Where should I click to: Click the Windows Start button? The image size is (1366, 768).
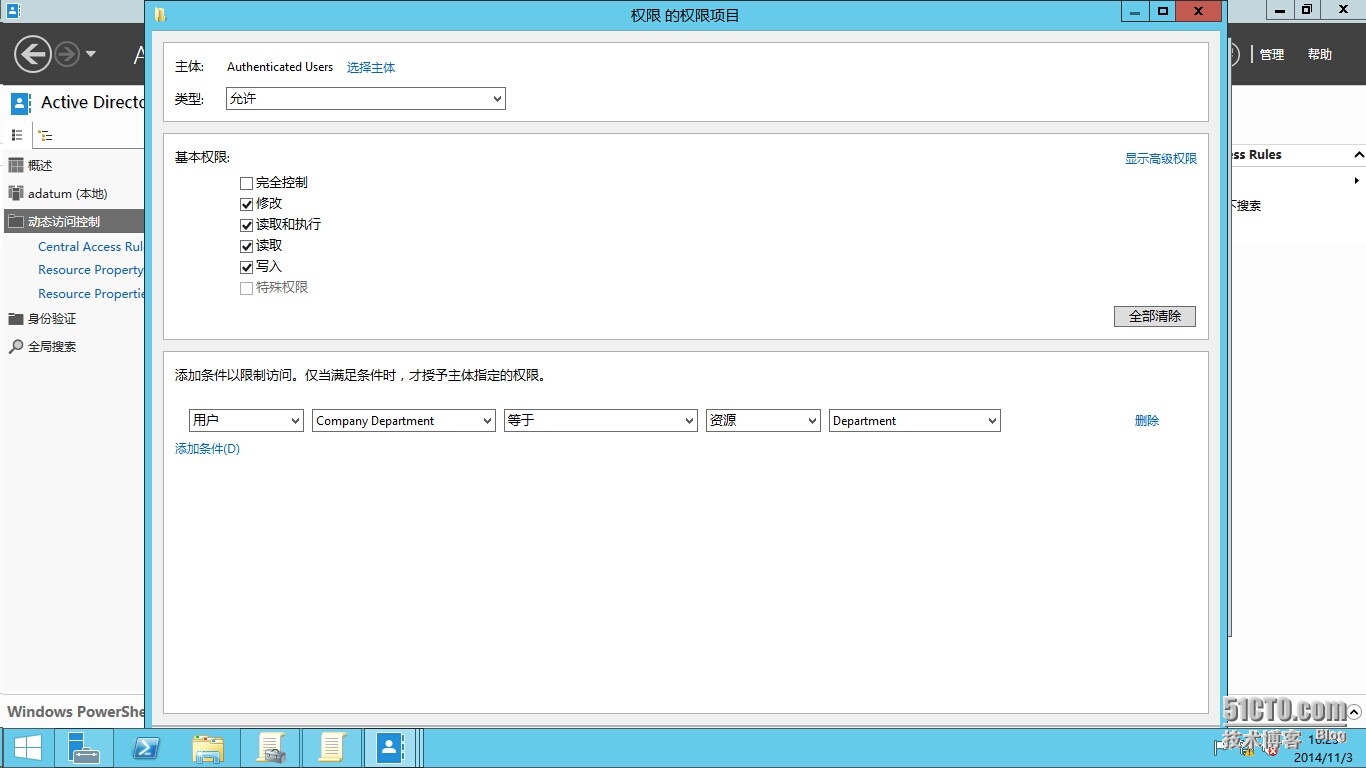click(x=28, y=748)
